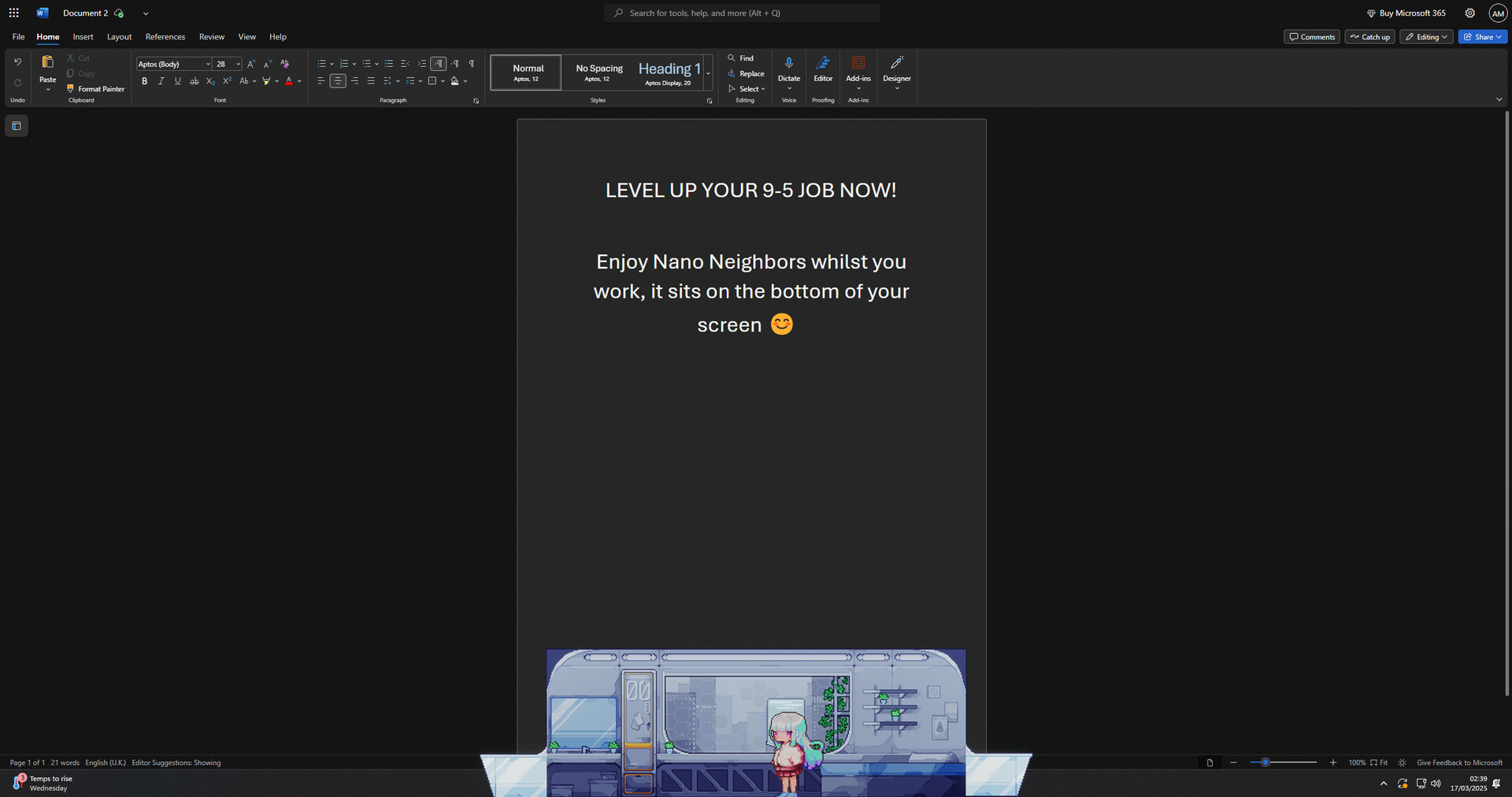Open the taskbar volume control
Image resolution: width=1512 pixels, height=797 pixels.
click(x=1436, y=784)
